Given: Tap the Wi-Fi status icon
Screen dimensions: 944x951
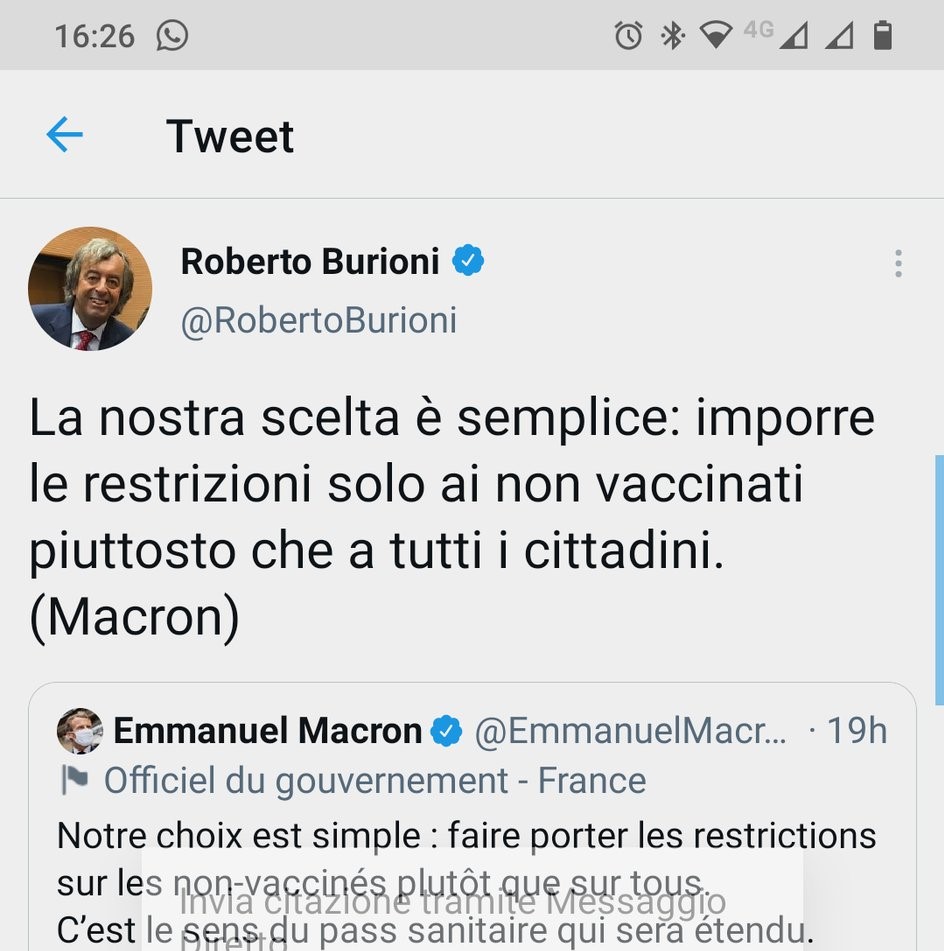Looking at the screenshot, I should (x=716, y=36).
